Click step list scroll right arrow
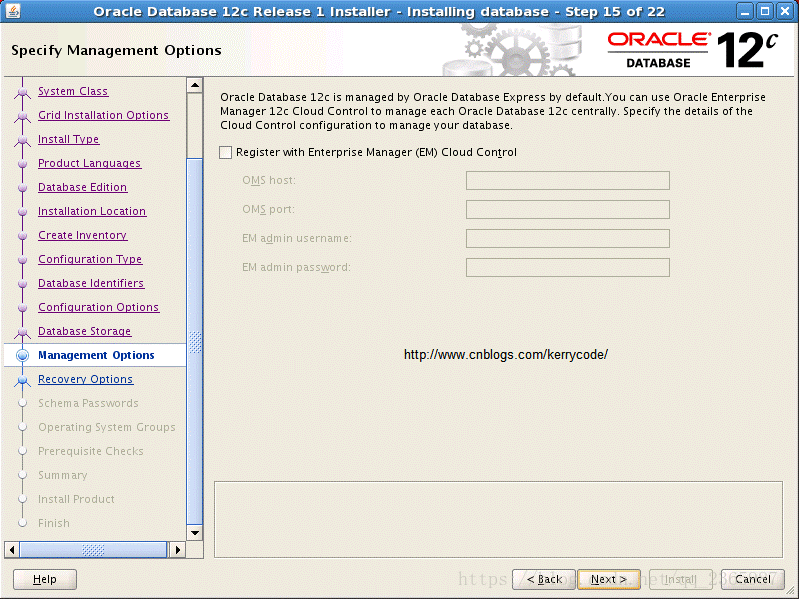 click(x=177, y=550)
